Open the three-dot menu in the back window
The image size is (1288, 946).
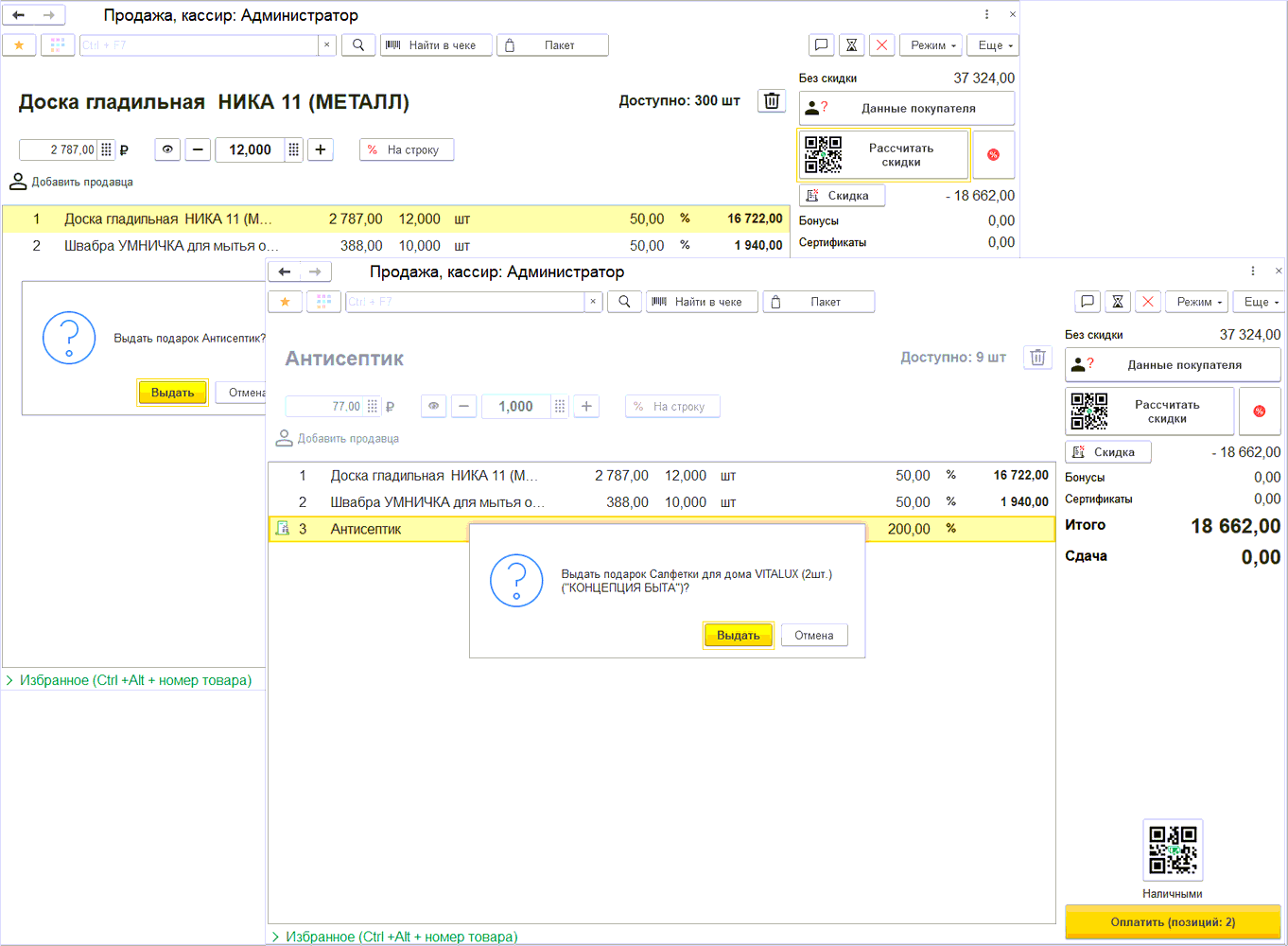coord(986,14)
